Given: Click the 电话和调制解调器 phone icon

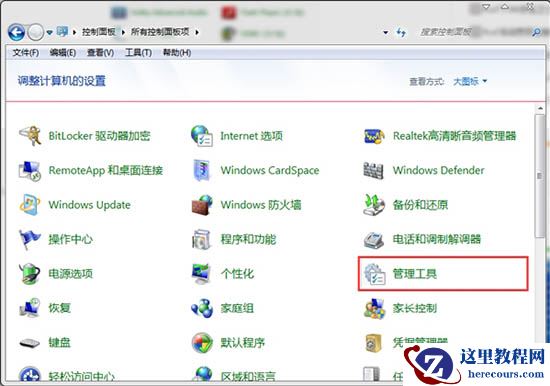Looking at the screenshot, I should point(374,239).
